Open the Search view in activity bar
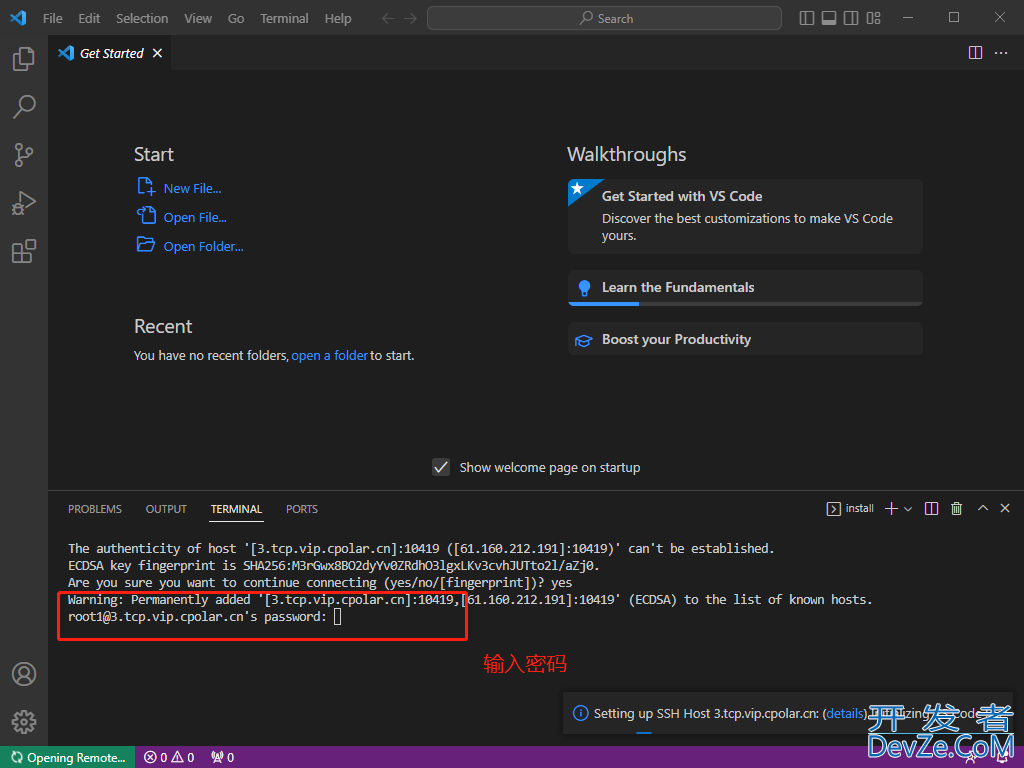The height and width of the screenshot is (768, 1024). click(x=24, y=107)
